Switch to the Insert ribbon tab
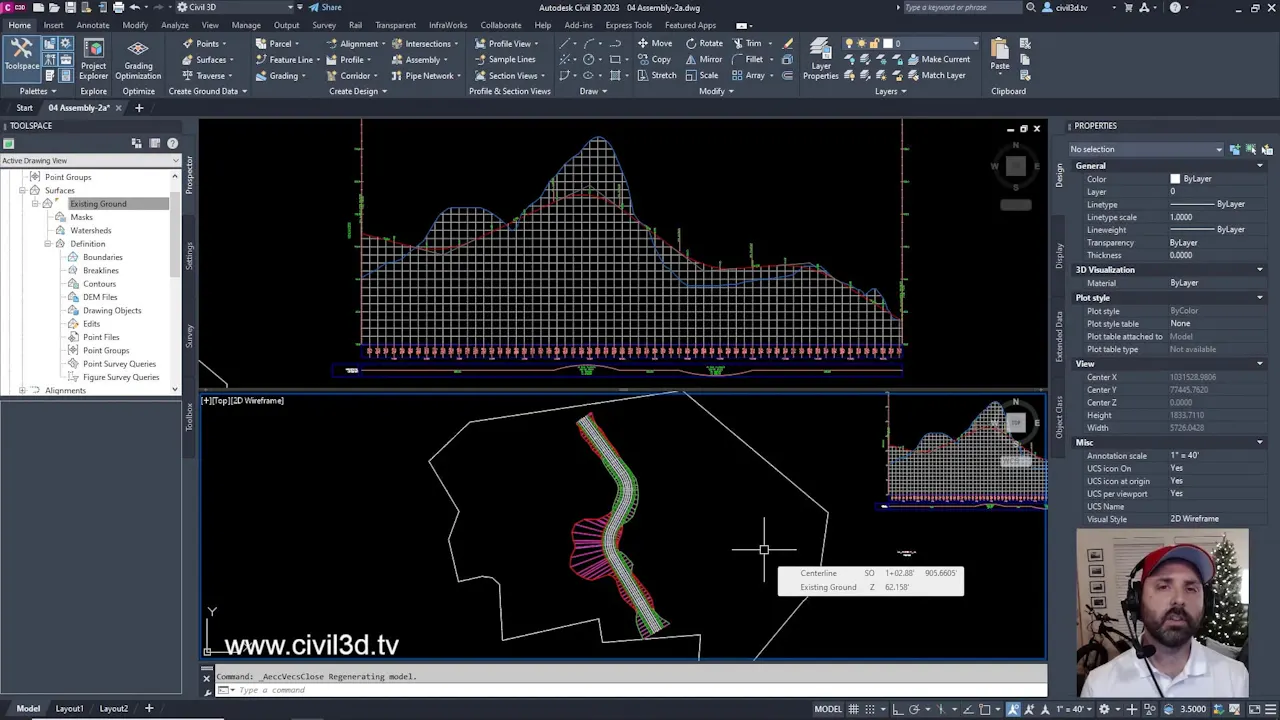The height and width of the screenshot is (720, 1280). [x=53, y=25]
